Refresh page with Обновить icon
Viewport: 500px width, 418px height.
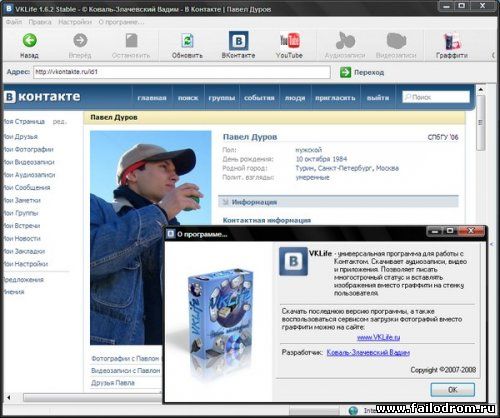(x=187, y=41)
